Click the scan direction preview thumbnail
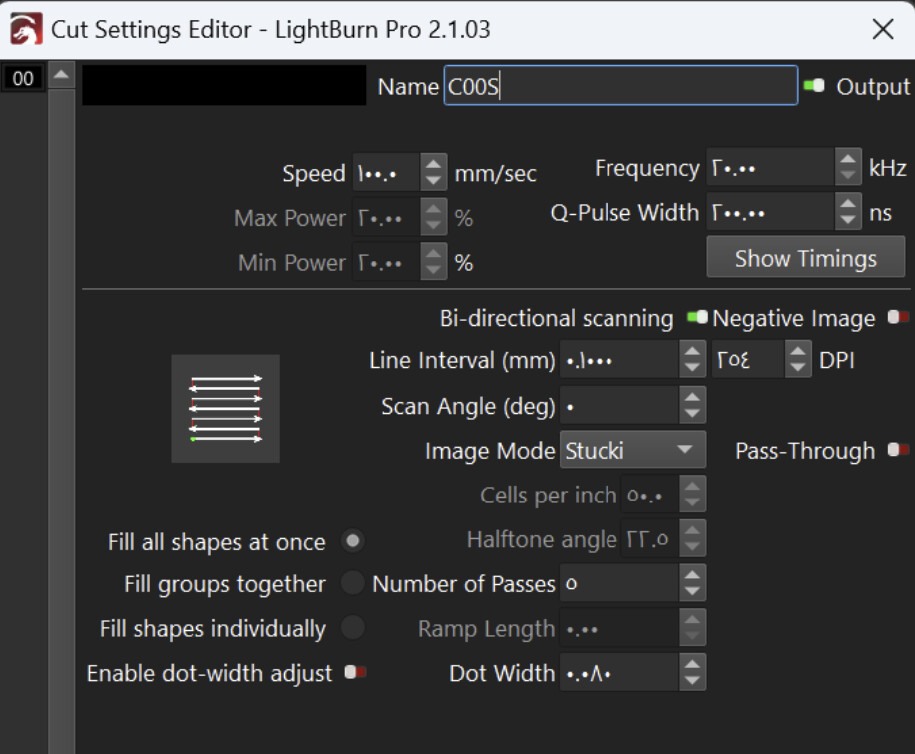This screenshot has width=915, height=754. click(225, 409)
